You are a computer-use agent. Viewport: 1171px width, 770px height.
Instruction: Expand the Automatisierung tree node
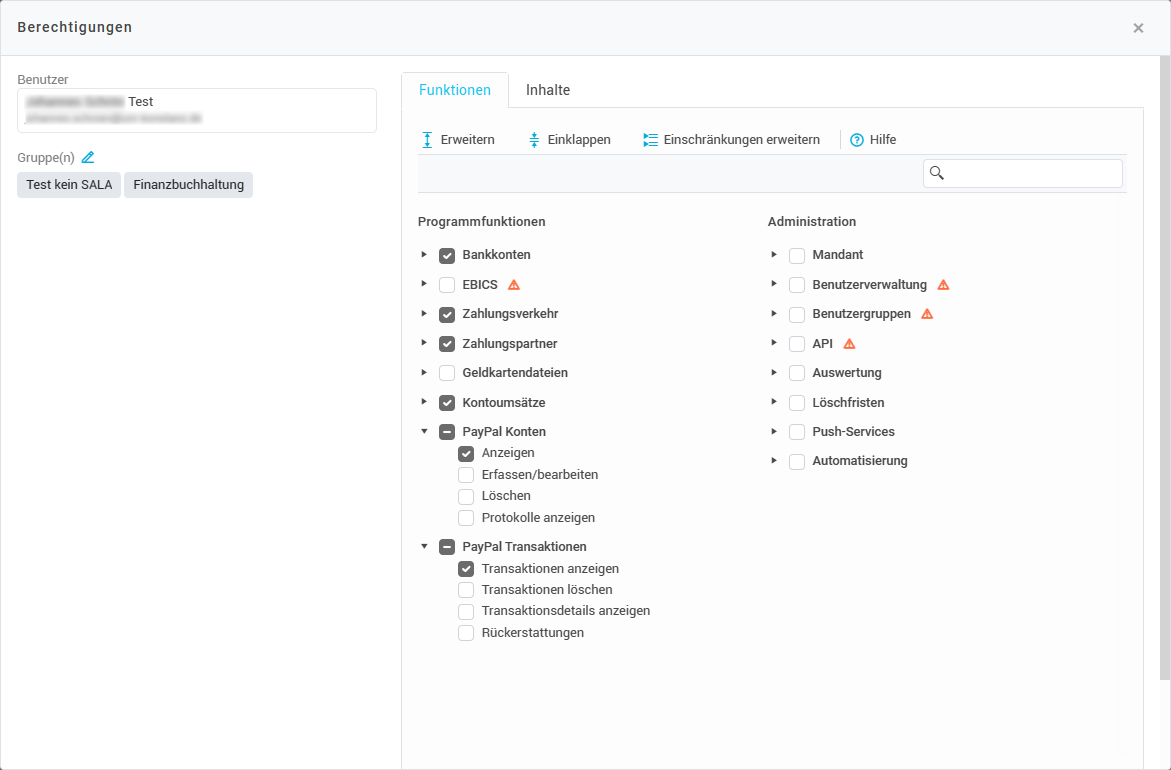coord(774,461)
